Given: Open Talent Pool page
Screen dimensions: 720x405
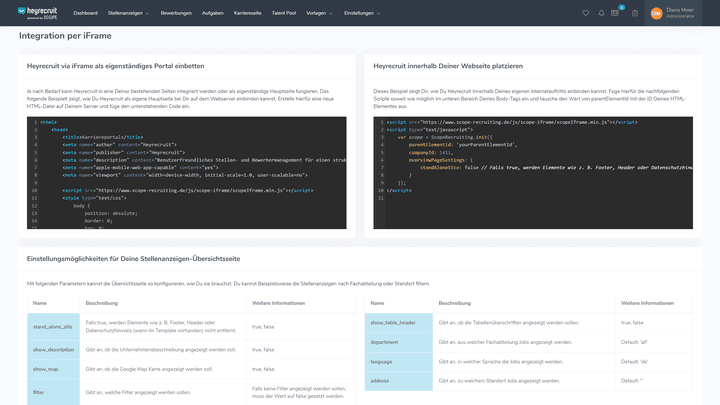Looking at the screenshot, I should 284,13.
